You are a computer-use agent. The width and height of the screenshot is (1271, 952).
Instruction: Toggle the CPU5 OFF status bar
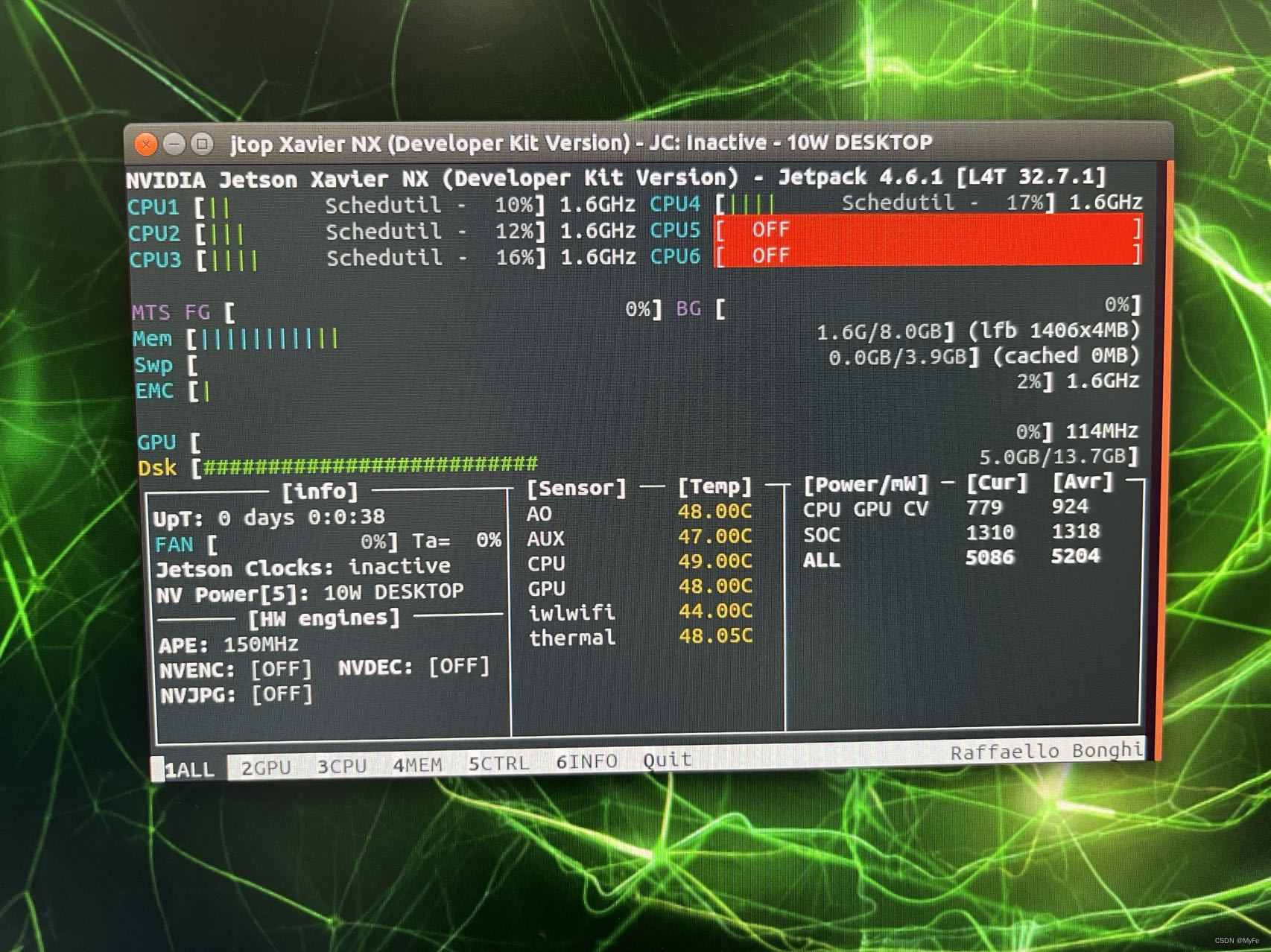927,230
